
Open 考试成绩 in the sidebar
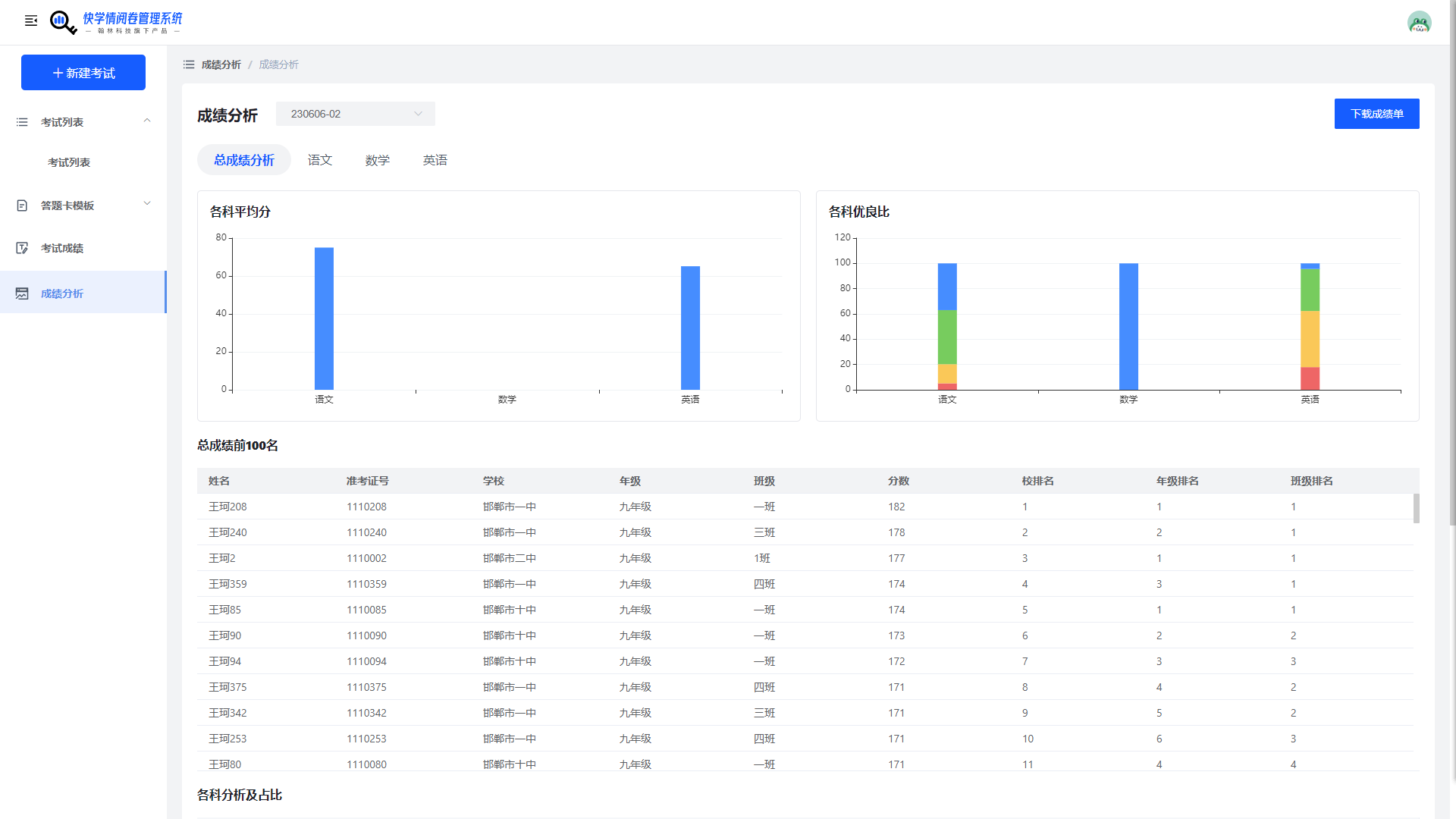coord(83,248)
